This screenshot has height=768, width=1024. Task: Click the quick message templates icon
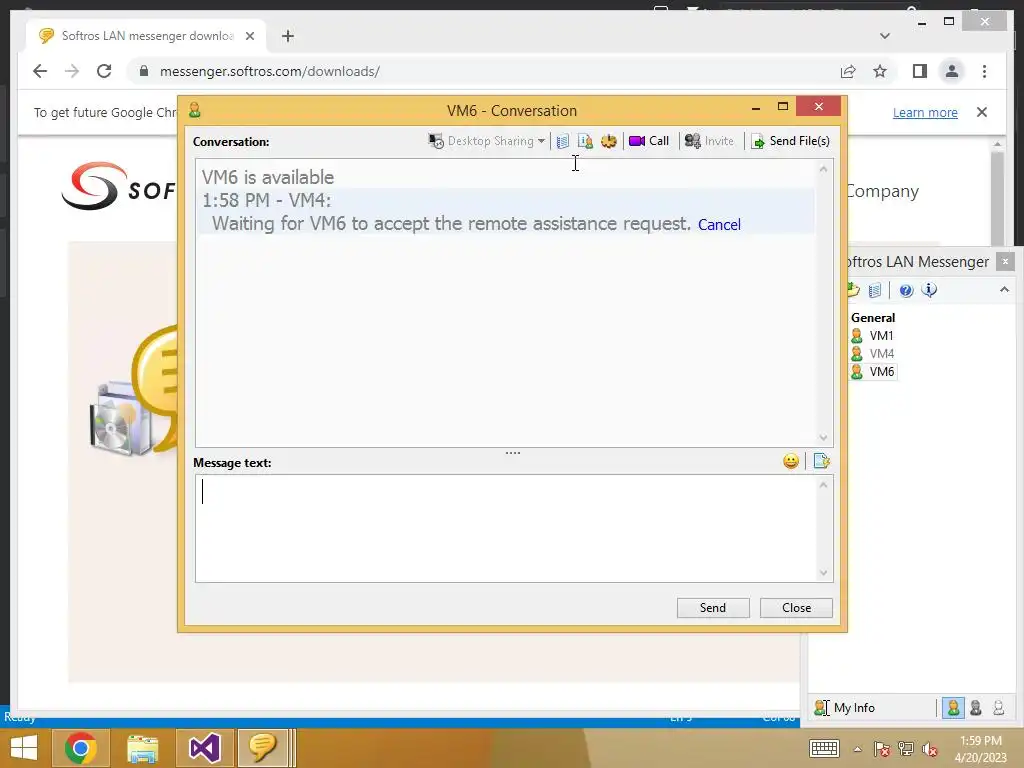pyautogui.click(x=822, y=462)
